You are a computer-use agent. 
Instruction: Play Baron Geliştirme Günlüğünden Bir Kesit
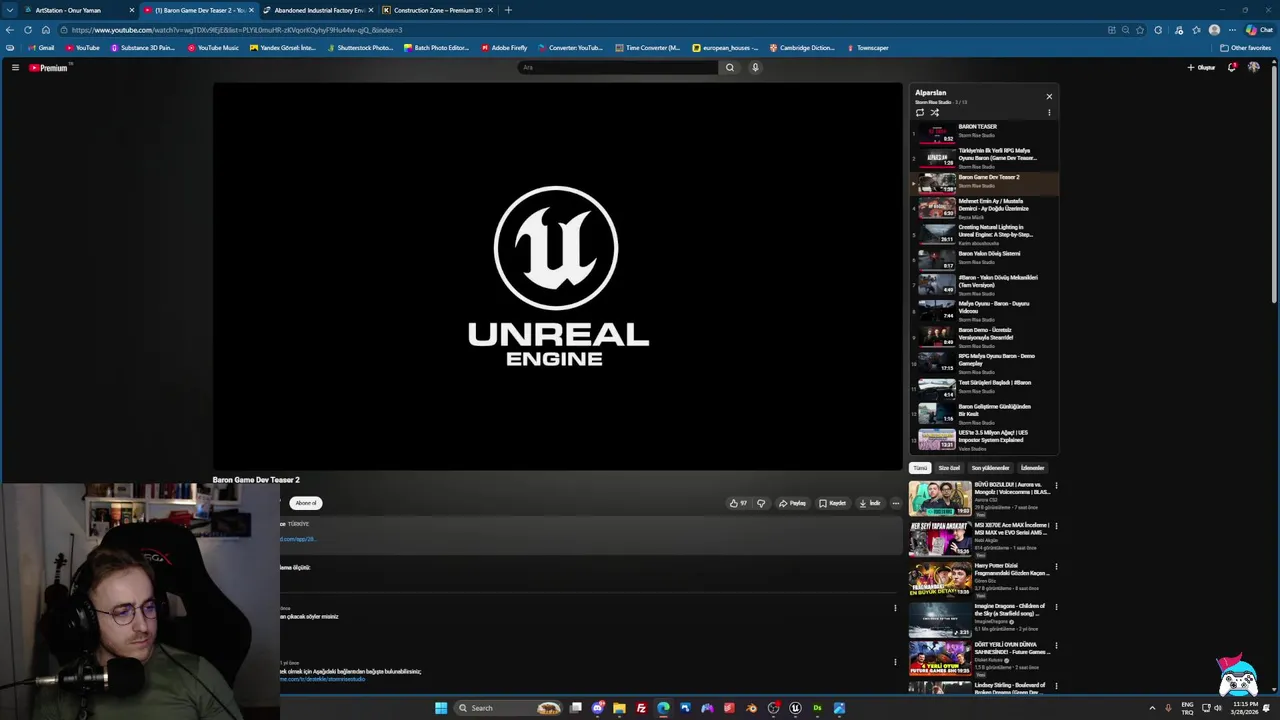984,414
